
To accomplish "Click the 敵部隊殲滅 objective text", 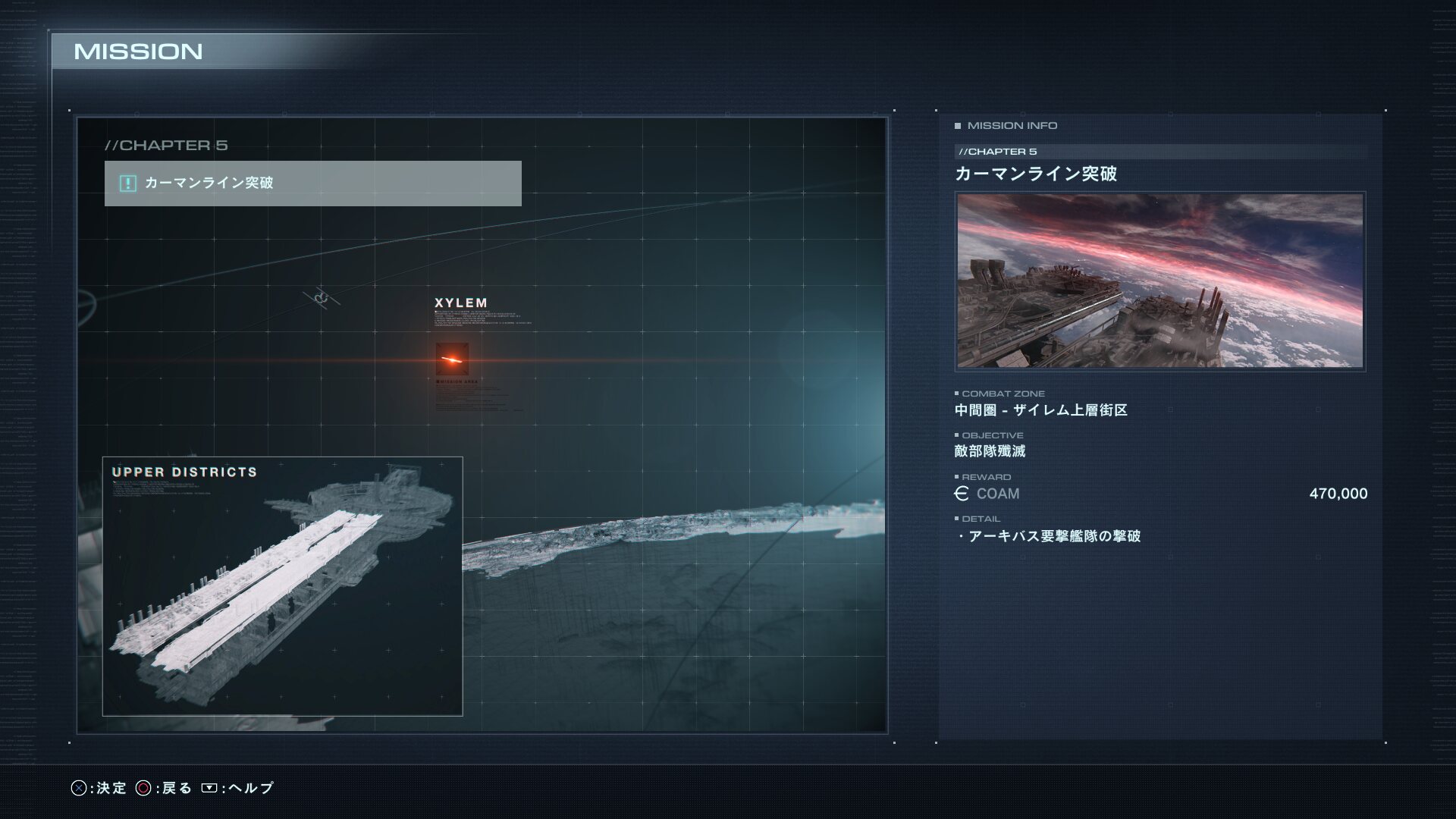I will coord(990,451).
